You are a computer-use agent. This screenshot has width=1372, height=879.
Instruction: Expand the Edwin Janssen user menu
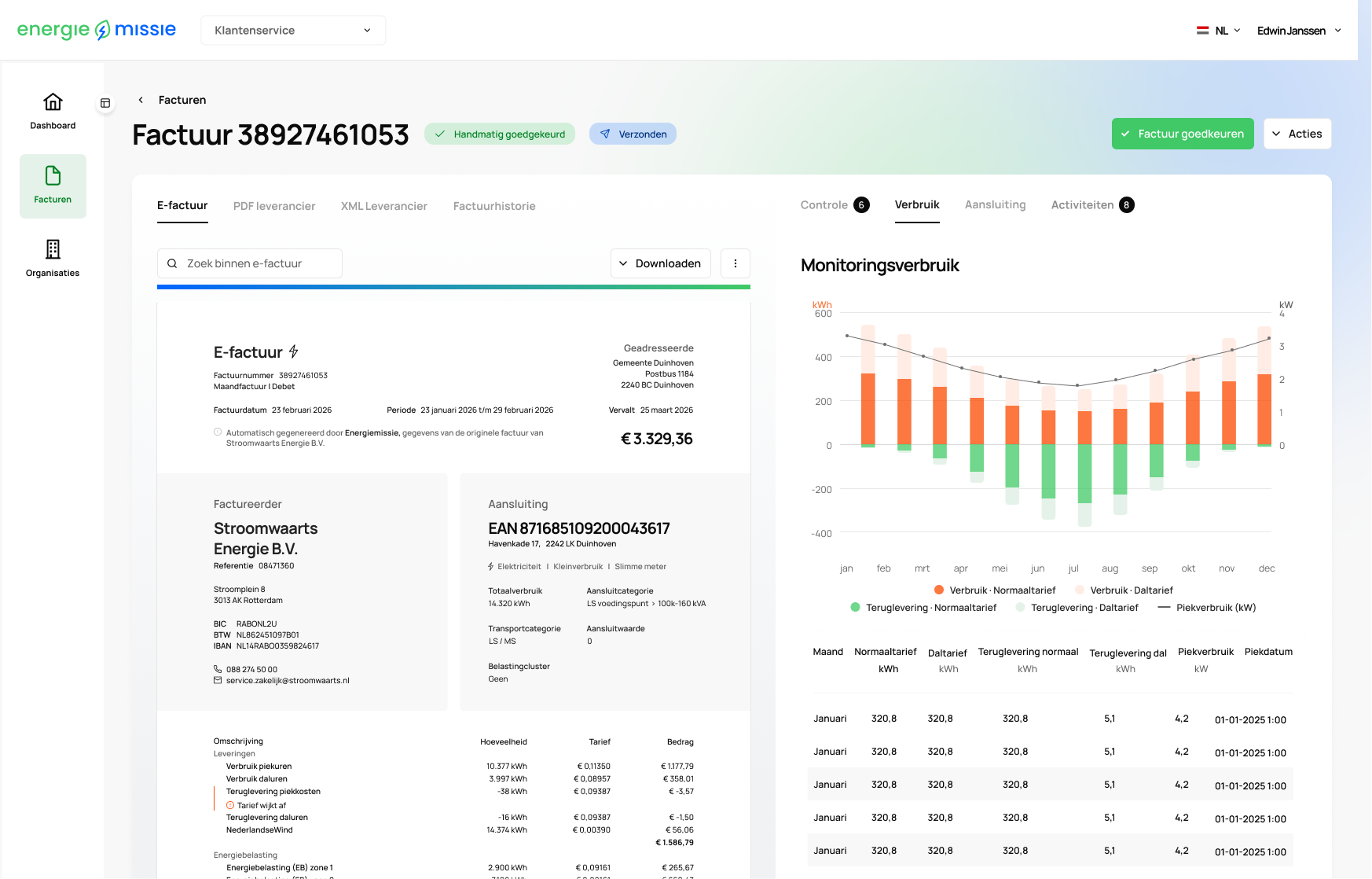[x=1299, y=31]
